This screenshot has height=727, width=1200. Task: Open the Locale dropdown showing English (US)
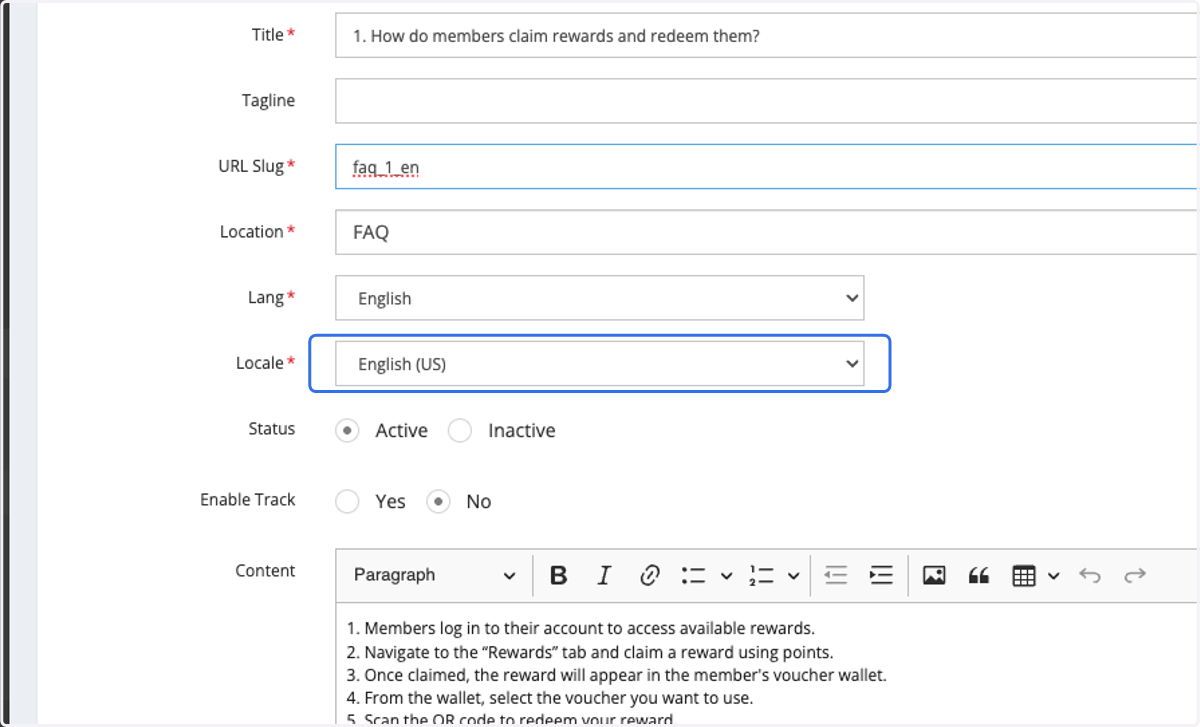pos(599,364)
